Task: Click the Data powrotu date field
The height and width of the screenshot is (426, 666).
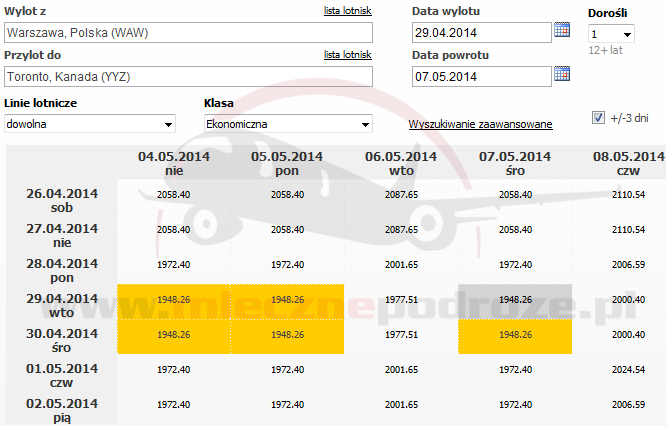Action: (480, 76)
